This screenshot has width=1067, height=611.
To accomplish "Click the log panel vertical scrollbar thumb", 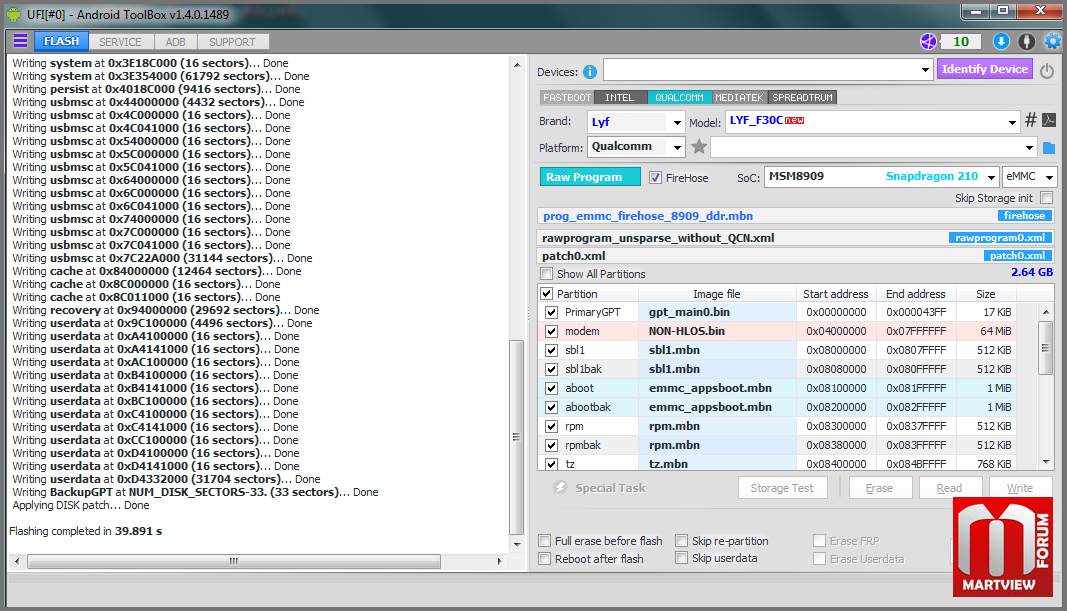I will pyautogui.click(x=516, y=437).
